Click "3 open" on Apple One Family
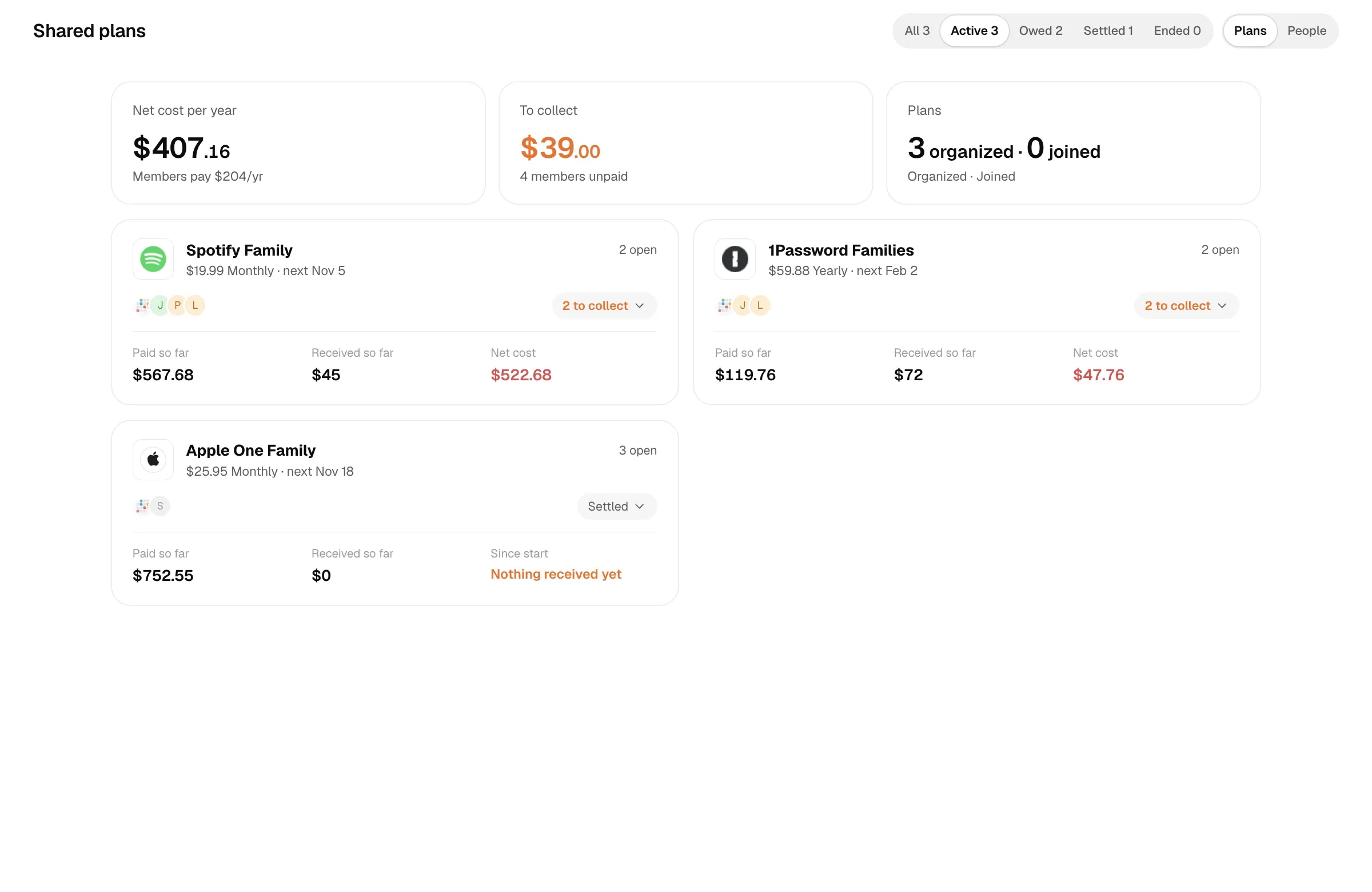Viewport: 1372px width, 892px height. [637, 451]
